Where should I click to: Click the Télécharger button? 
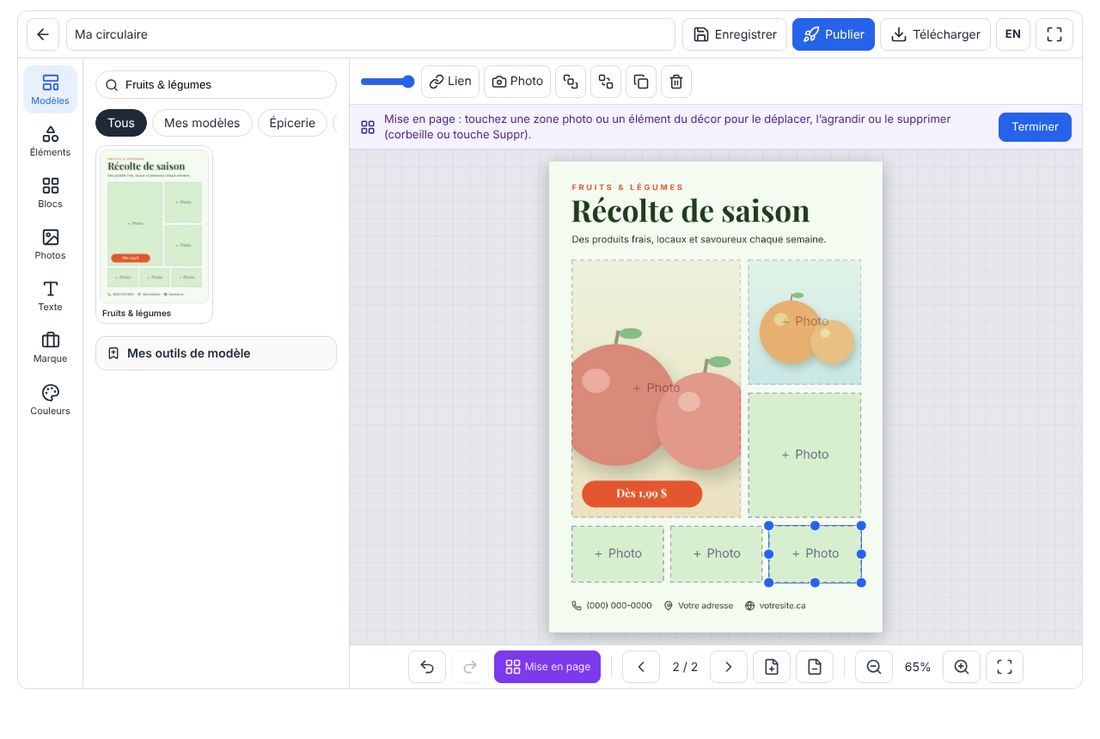[935, 34]
